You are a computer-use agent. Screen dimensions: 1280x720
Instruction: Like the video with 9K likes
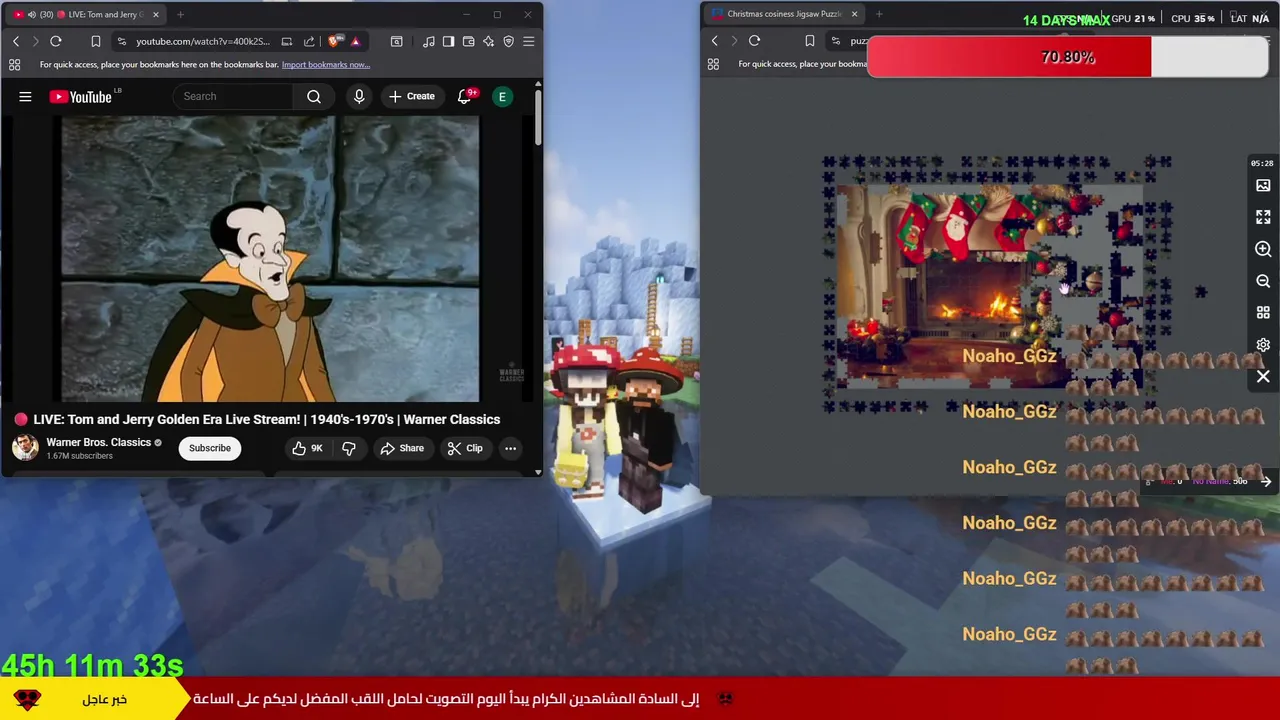(308, 448)
